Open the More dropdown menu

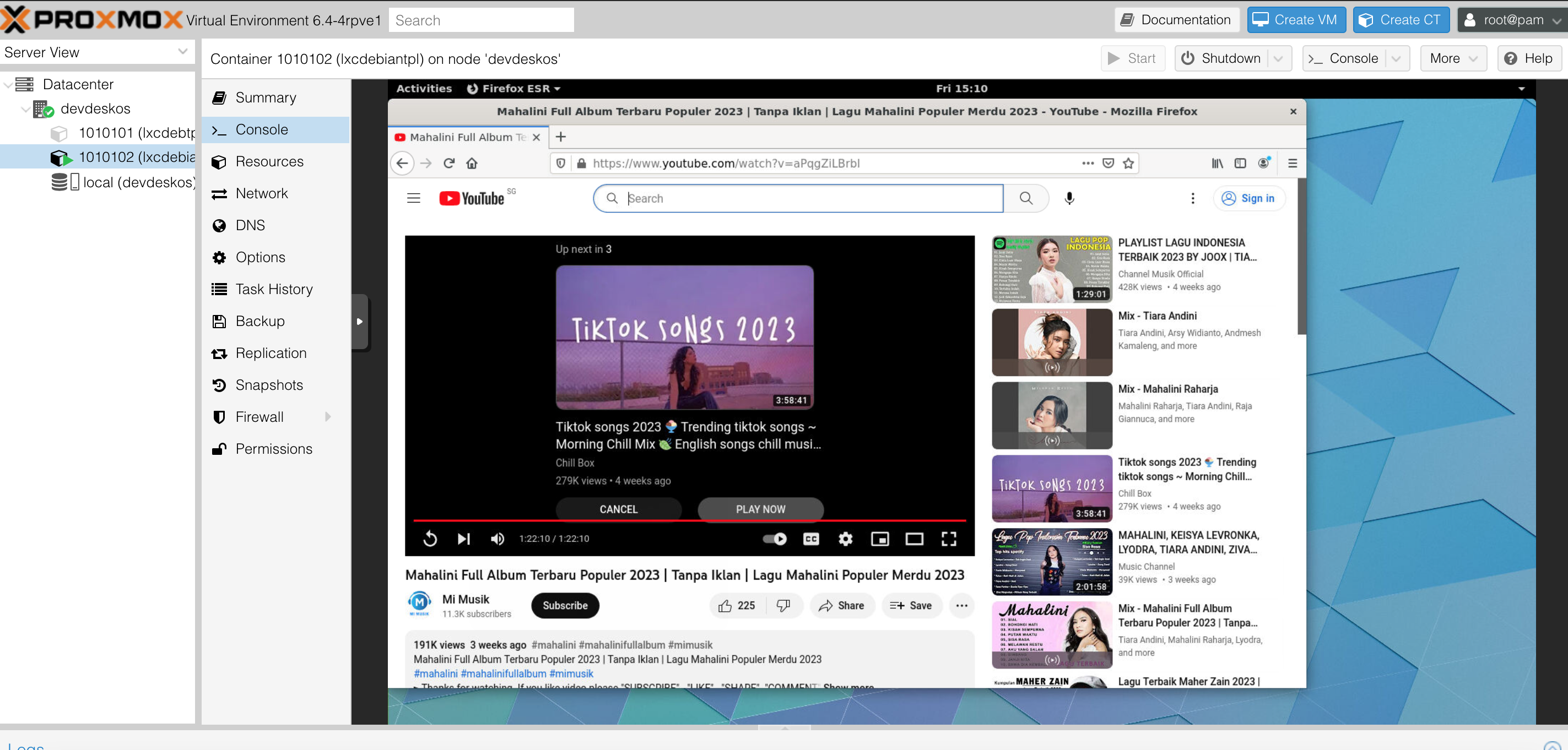[1453, 58]
